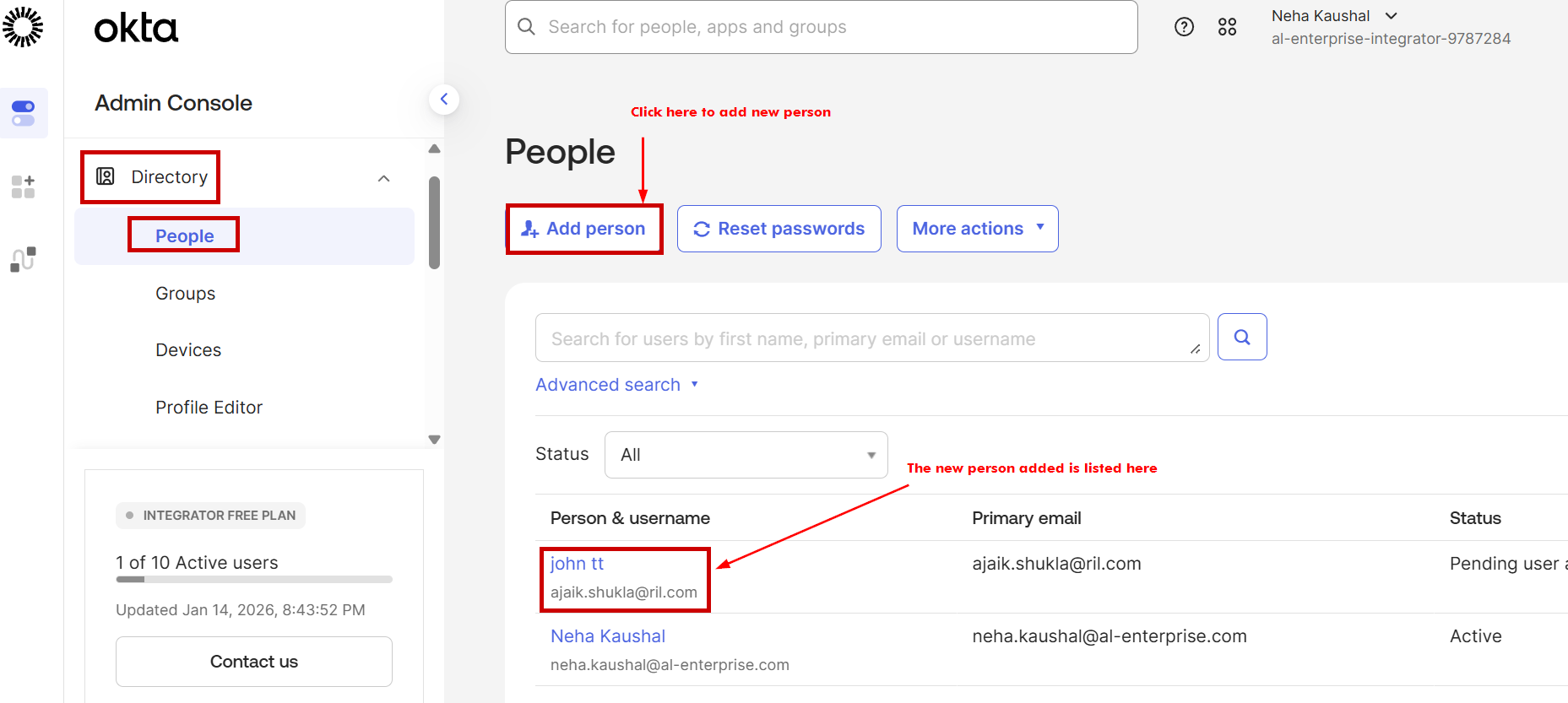Viewport: 1568px width, 703px height.
Task: Open the john tt user profile link
Action: (x=577, y=563)
